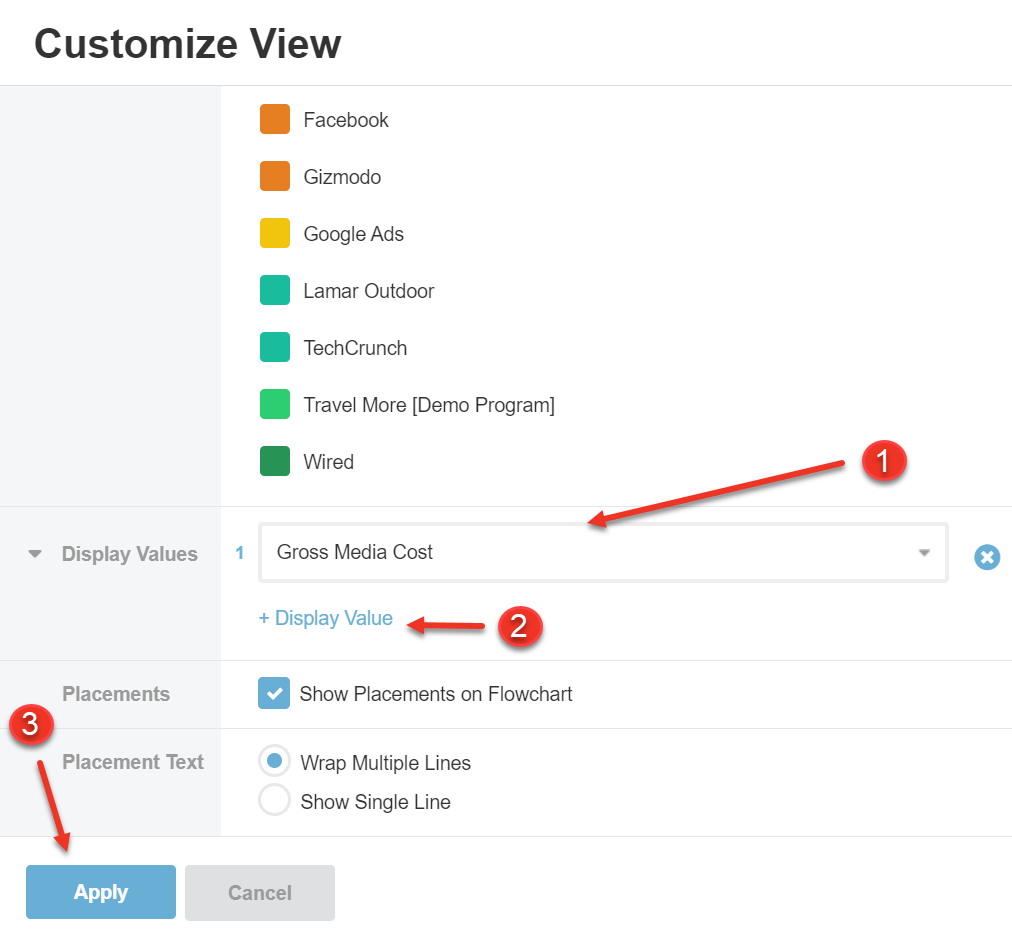The width and height of the screenshot is (1012, 944).
Task: Click the blue numbered index next to Display Values
Action: pos(239,551)
